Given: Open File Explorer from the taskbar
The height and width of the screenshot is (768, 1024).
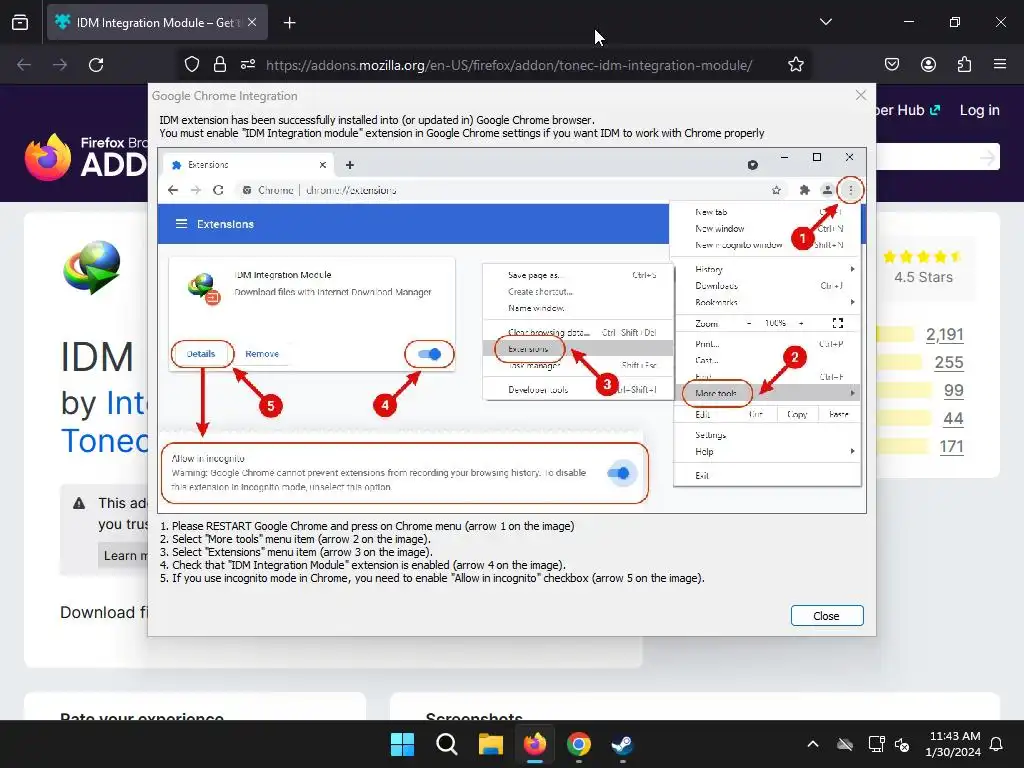Looking at the screenshot, I should pyautogui.click(x=490, y=744).
